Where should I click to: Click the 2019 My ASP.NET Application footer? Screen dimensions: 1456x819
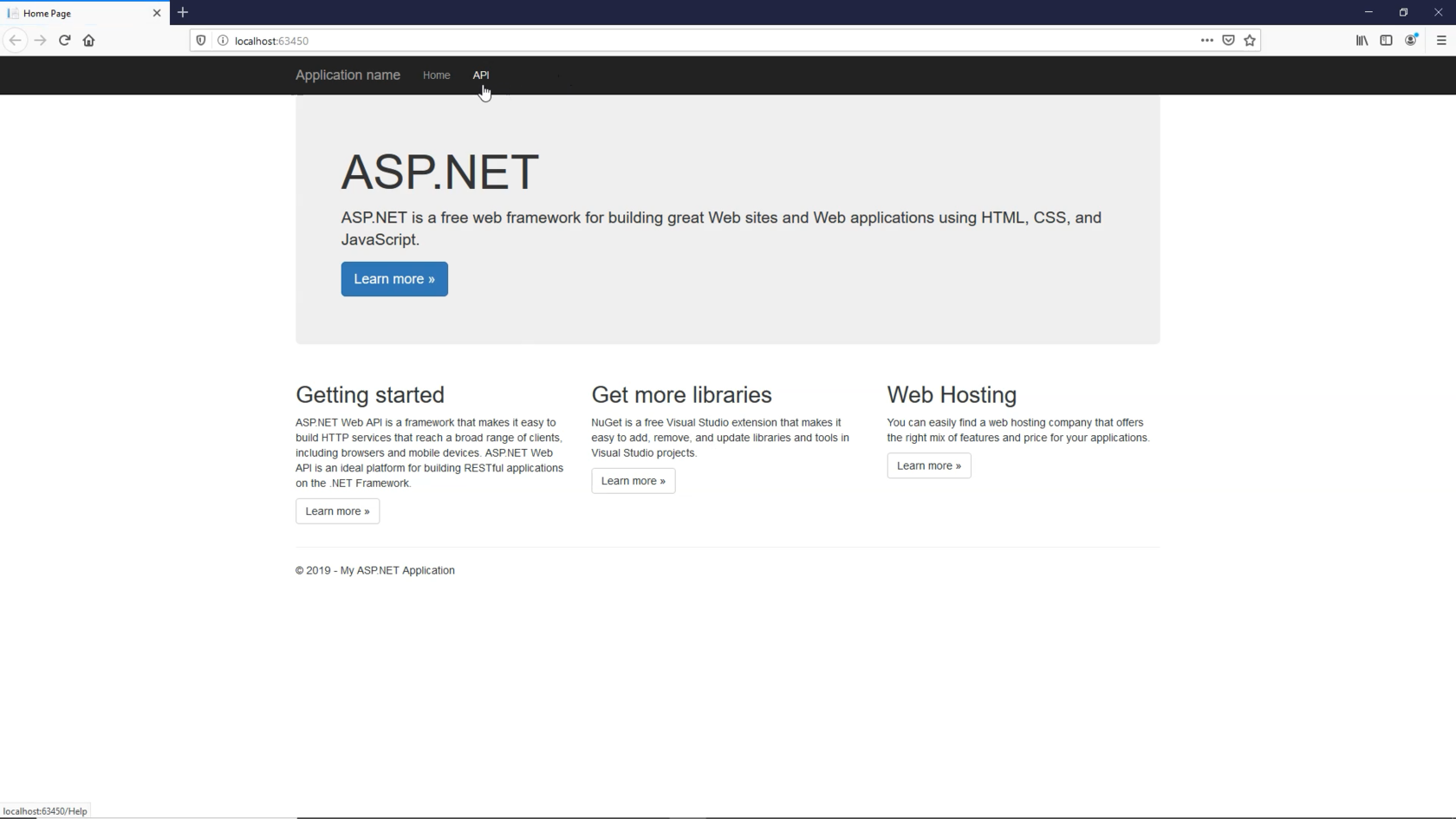tap(375, 570)
